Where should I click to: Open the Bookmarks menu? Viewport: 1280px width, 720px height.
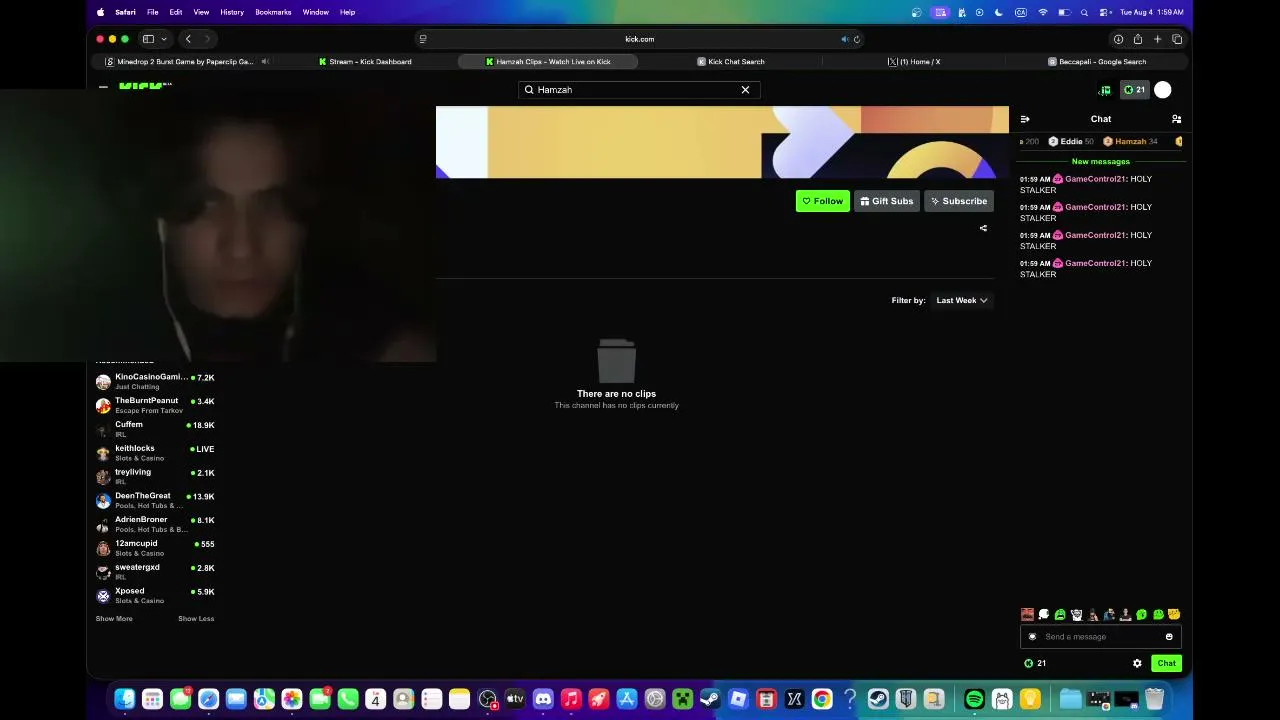[x=273, y=12]
